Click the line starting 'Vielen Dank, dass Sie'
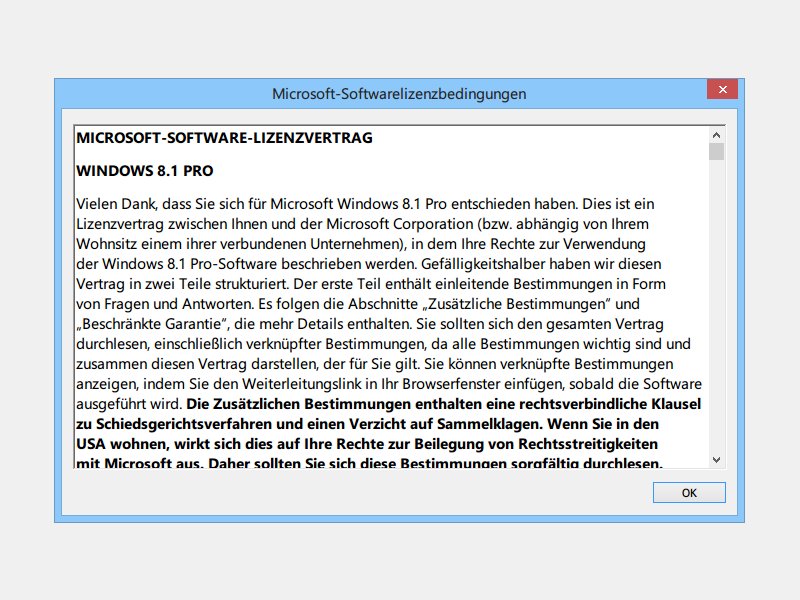 click(365, 204)
